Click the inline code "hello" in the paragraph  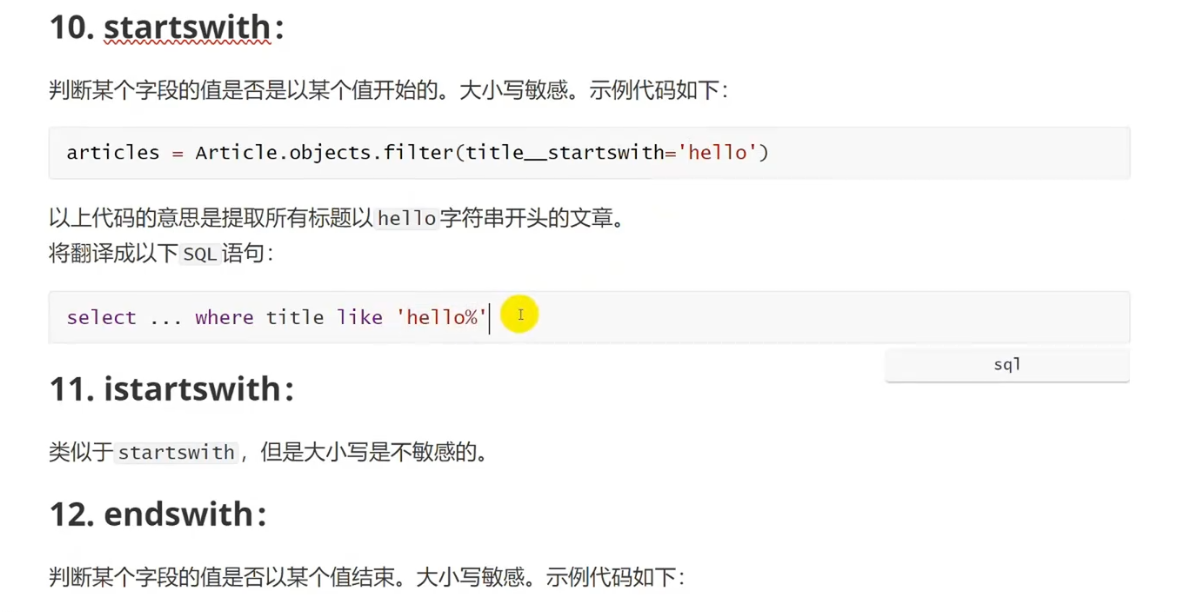407,219
